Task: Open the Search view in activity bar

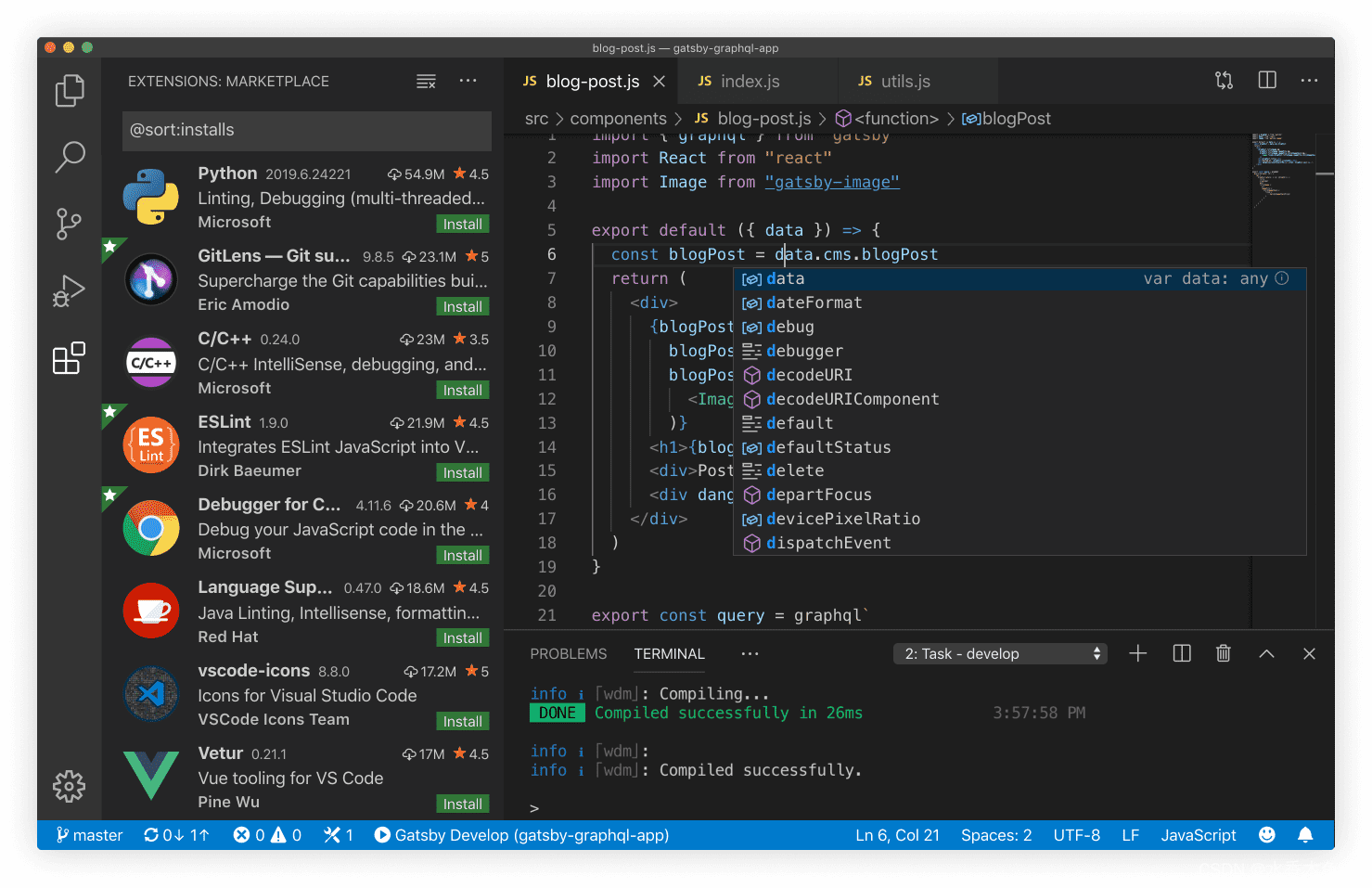Action: tap(70, 157)
